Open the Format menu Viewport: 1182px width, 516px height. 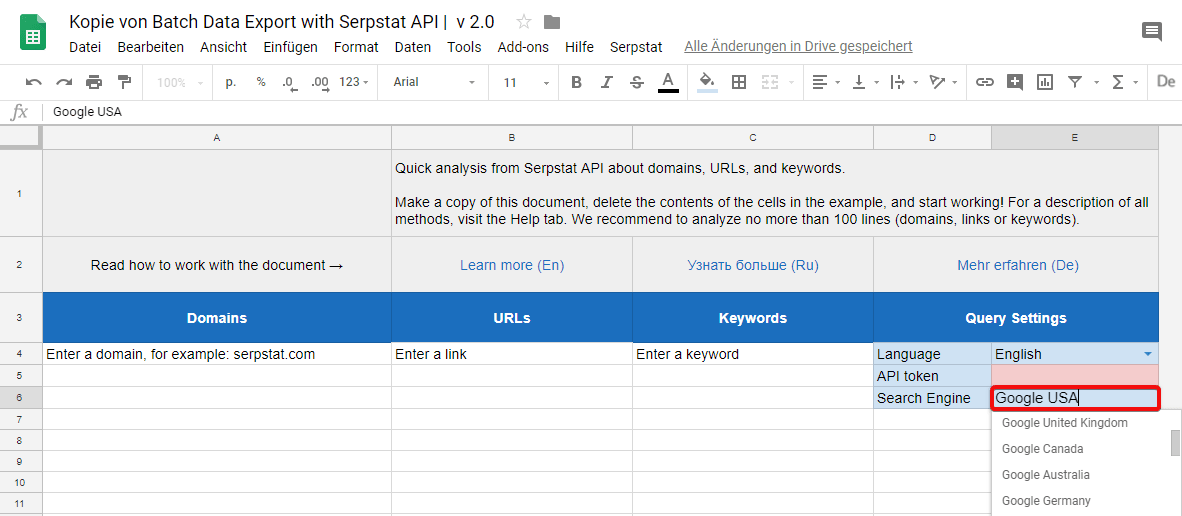click(x=356, y=47)
